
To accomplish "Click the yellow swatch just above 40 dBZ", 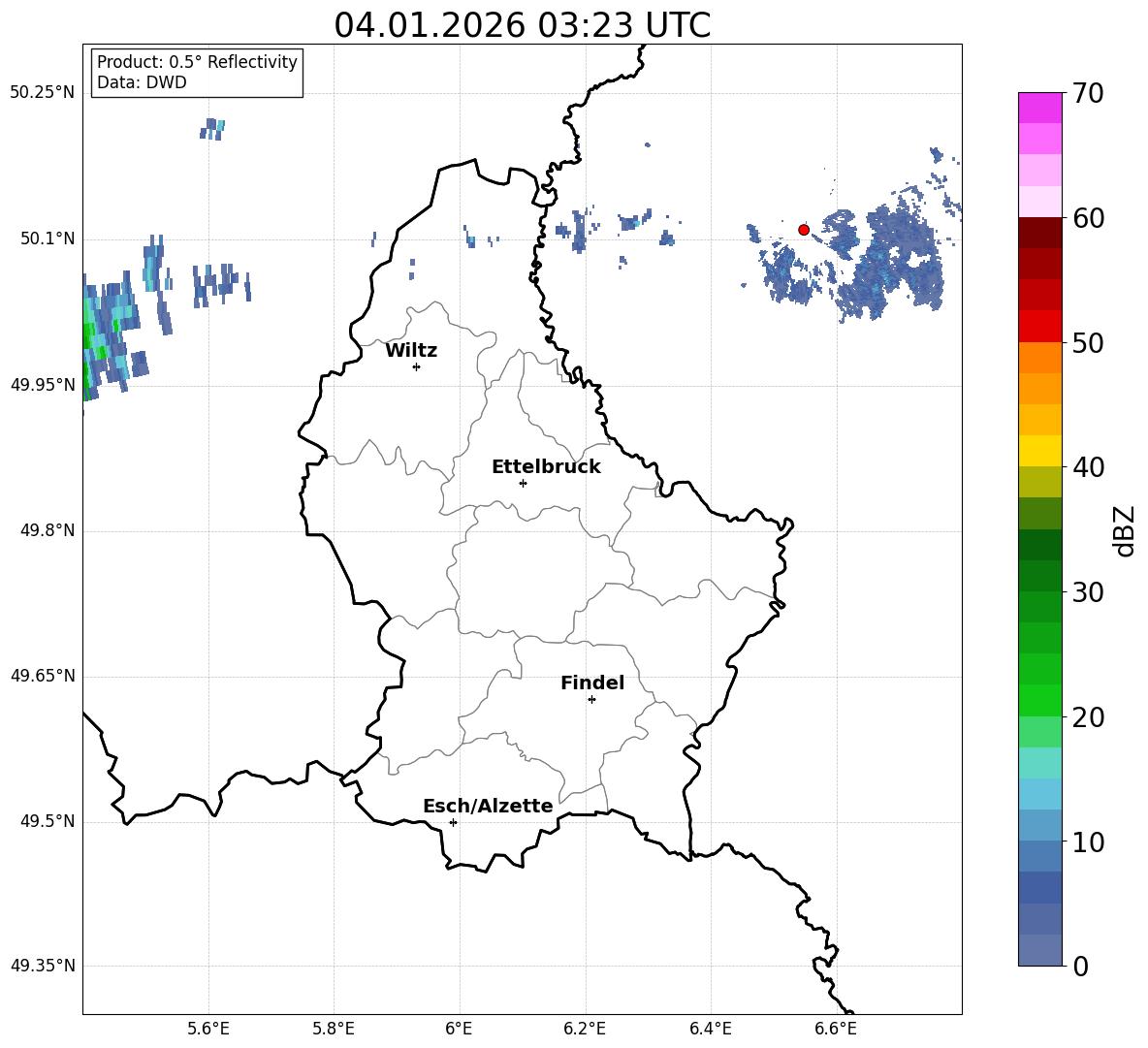I will tap(1039, 451).
